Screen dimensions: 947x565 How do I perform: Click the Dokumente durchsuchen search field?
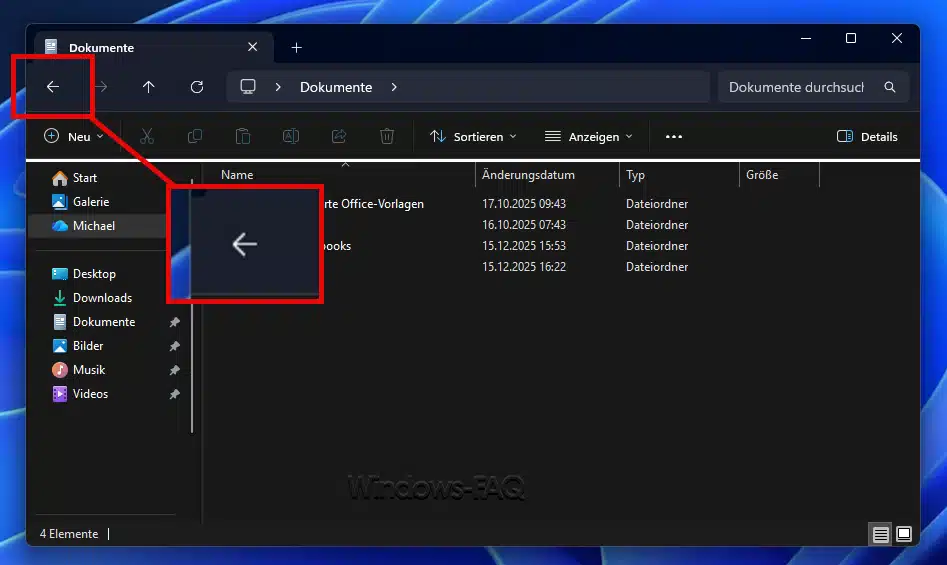pos(796,87)
